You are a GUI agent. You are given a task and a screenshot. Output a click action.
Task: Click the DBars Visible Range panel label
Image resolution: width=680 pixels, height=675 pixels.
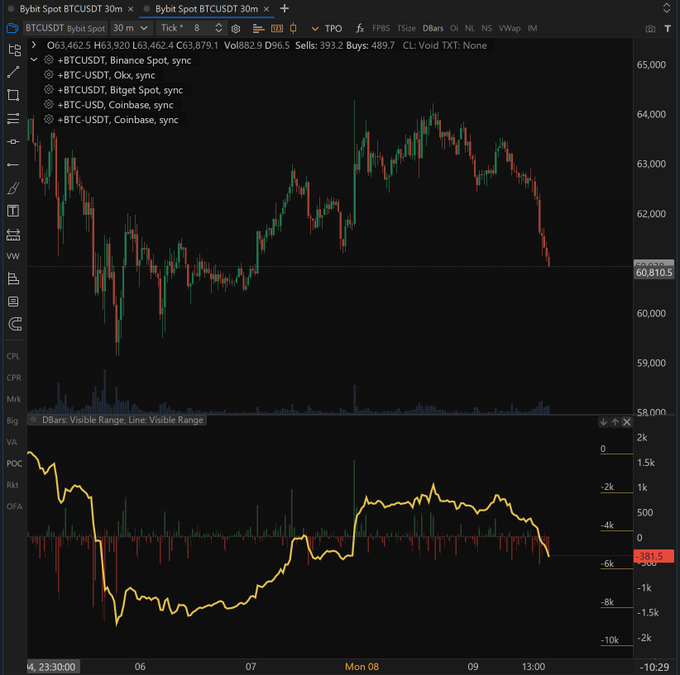[122, 420]
